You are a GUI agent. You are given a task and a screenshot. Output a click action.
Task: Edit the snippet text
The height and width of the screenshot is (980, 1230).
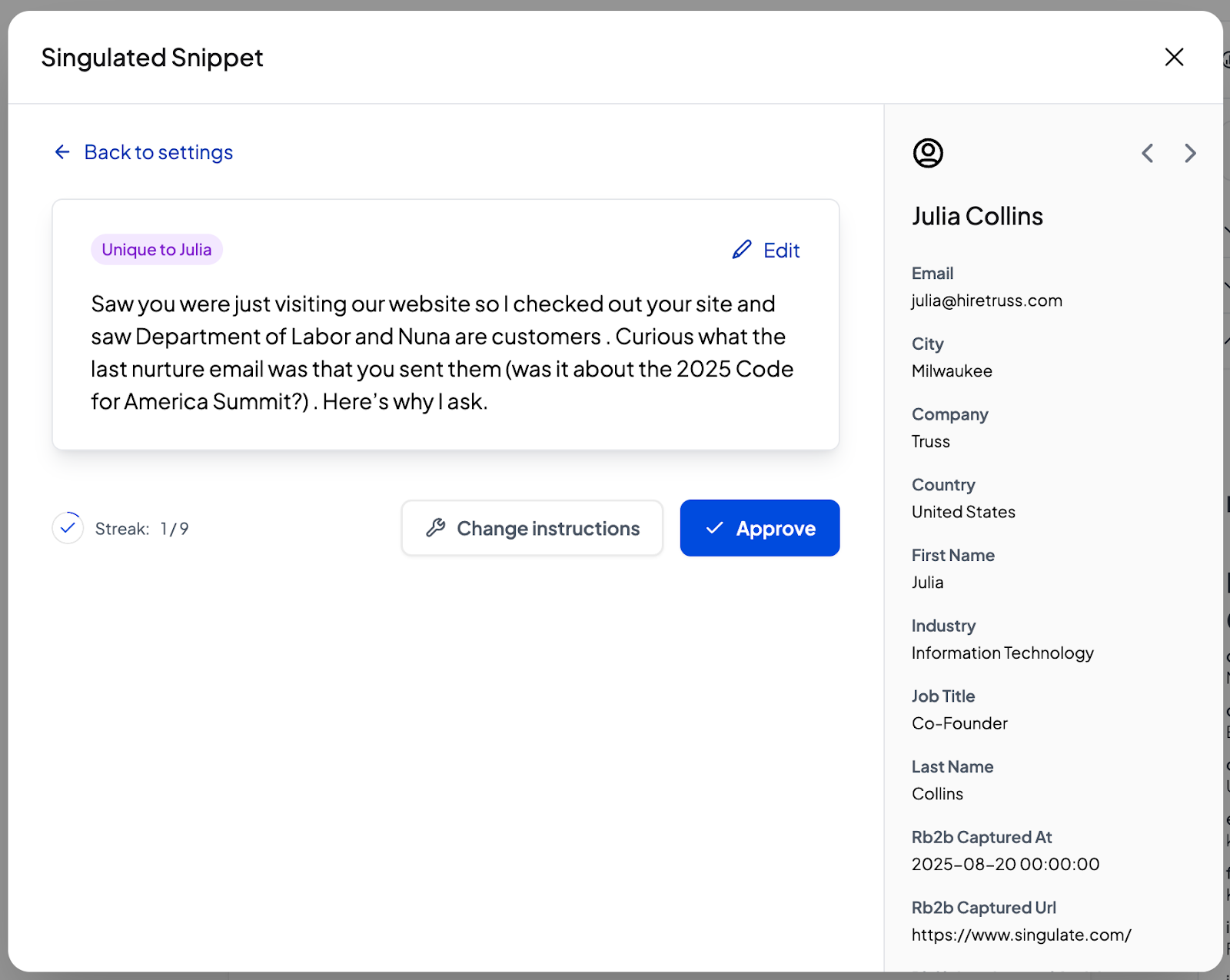click(x=766, y=250)
